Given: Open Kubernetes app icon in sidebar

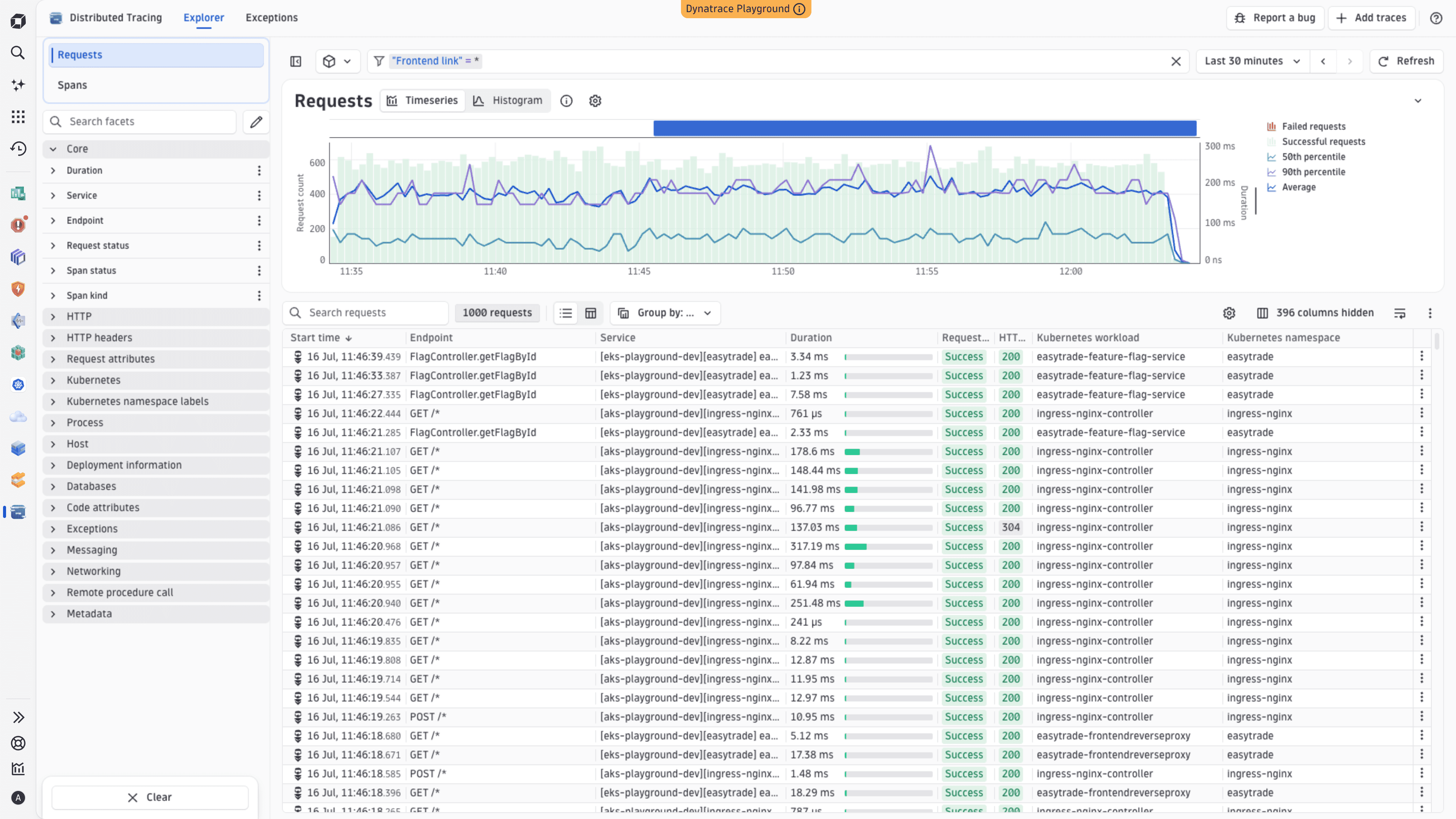Looking at the screenshot, I should point(18,385).
